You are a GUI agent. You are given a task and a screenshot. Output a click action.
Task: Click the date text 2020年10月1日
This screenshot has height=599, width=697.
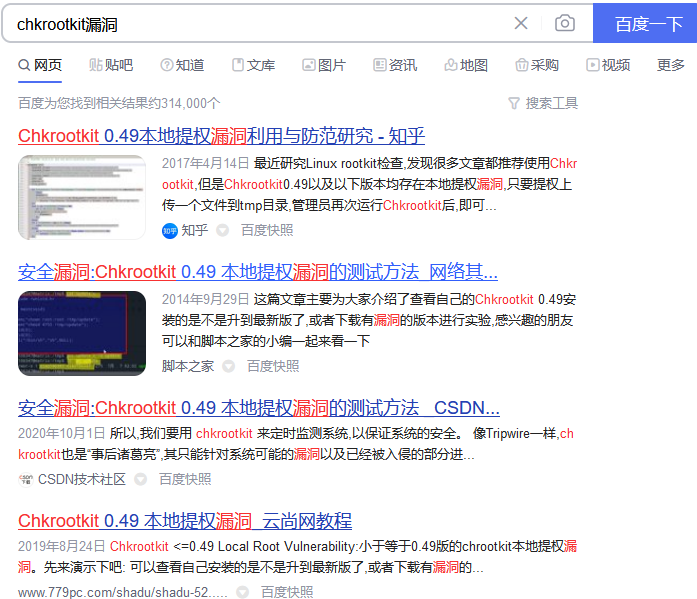point(61,433)
